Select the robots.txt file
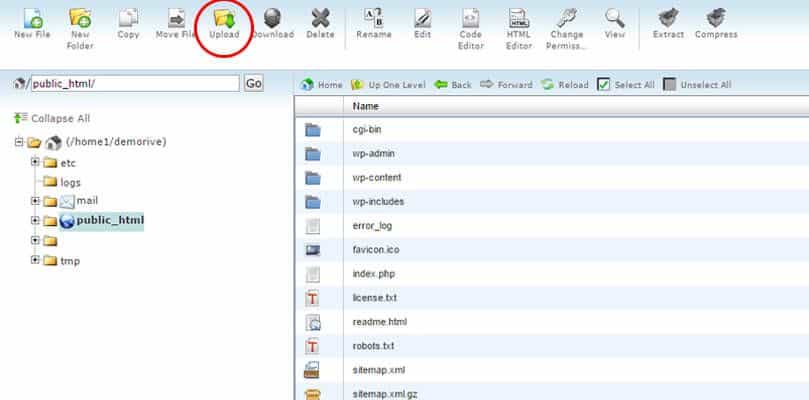 pyautogui.click(x=552, y=346)
